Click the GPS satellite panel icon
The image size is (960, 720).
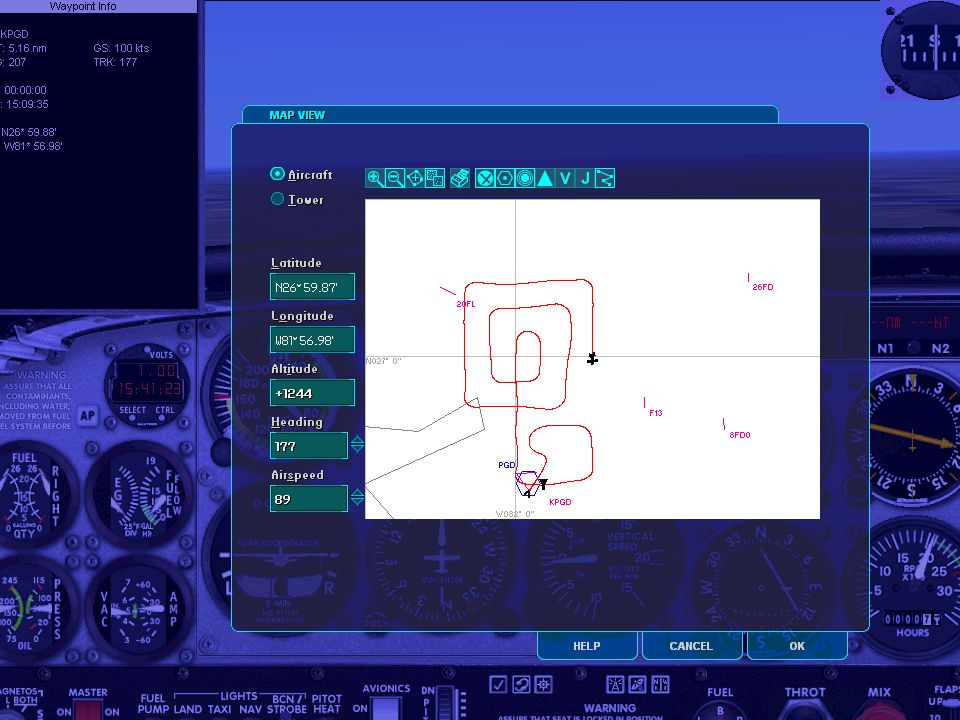click(637, 684)
